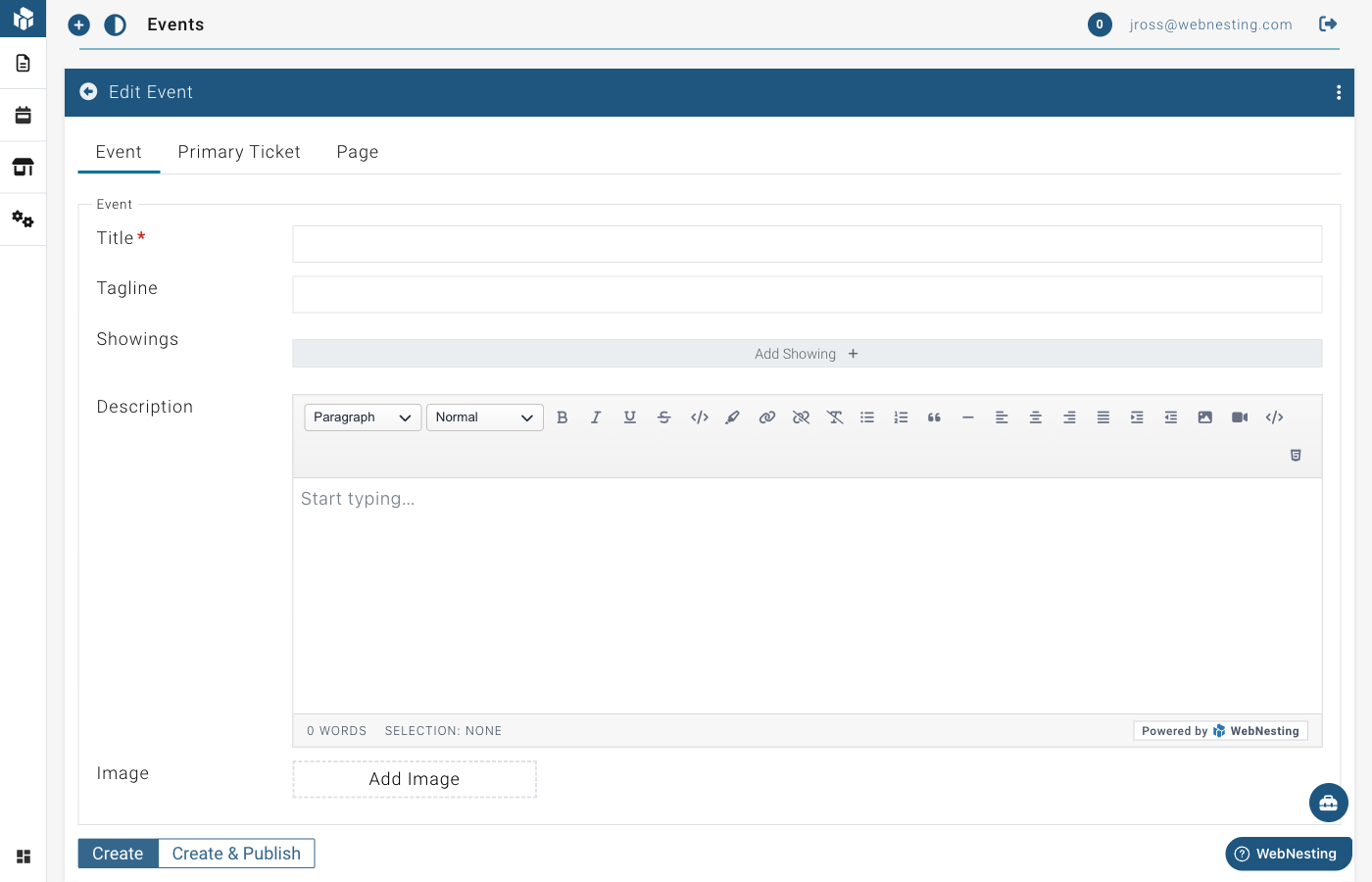The image size is (1372, 882).
Task: Open the add new item plus icon
Action: pos(78,24)
